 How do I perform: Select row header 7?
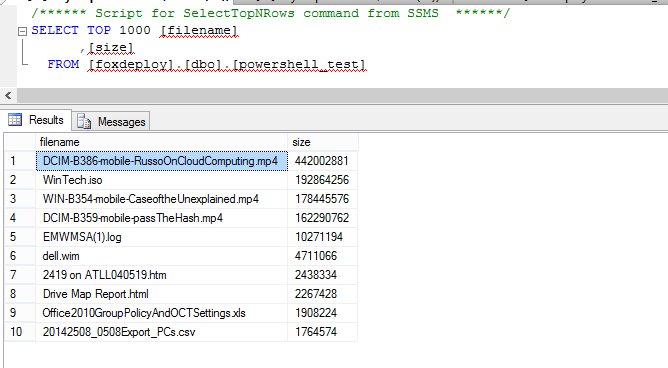(20, 275)
